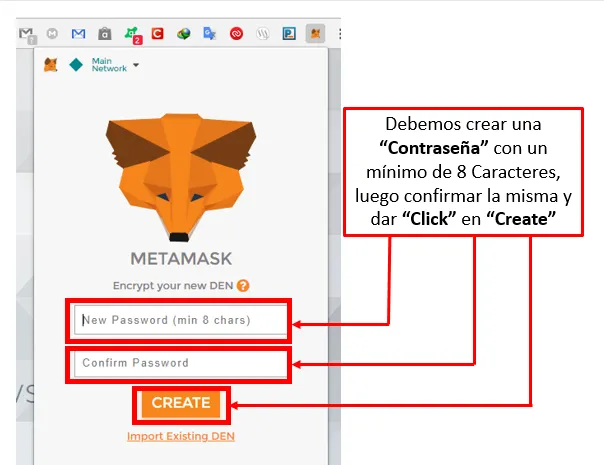The width and height of the screenshot is (604, 465).
Task: Click the MetaMask fox extension toolbar icon
Action: click(x=315, y=34)
